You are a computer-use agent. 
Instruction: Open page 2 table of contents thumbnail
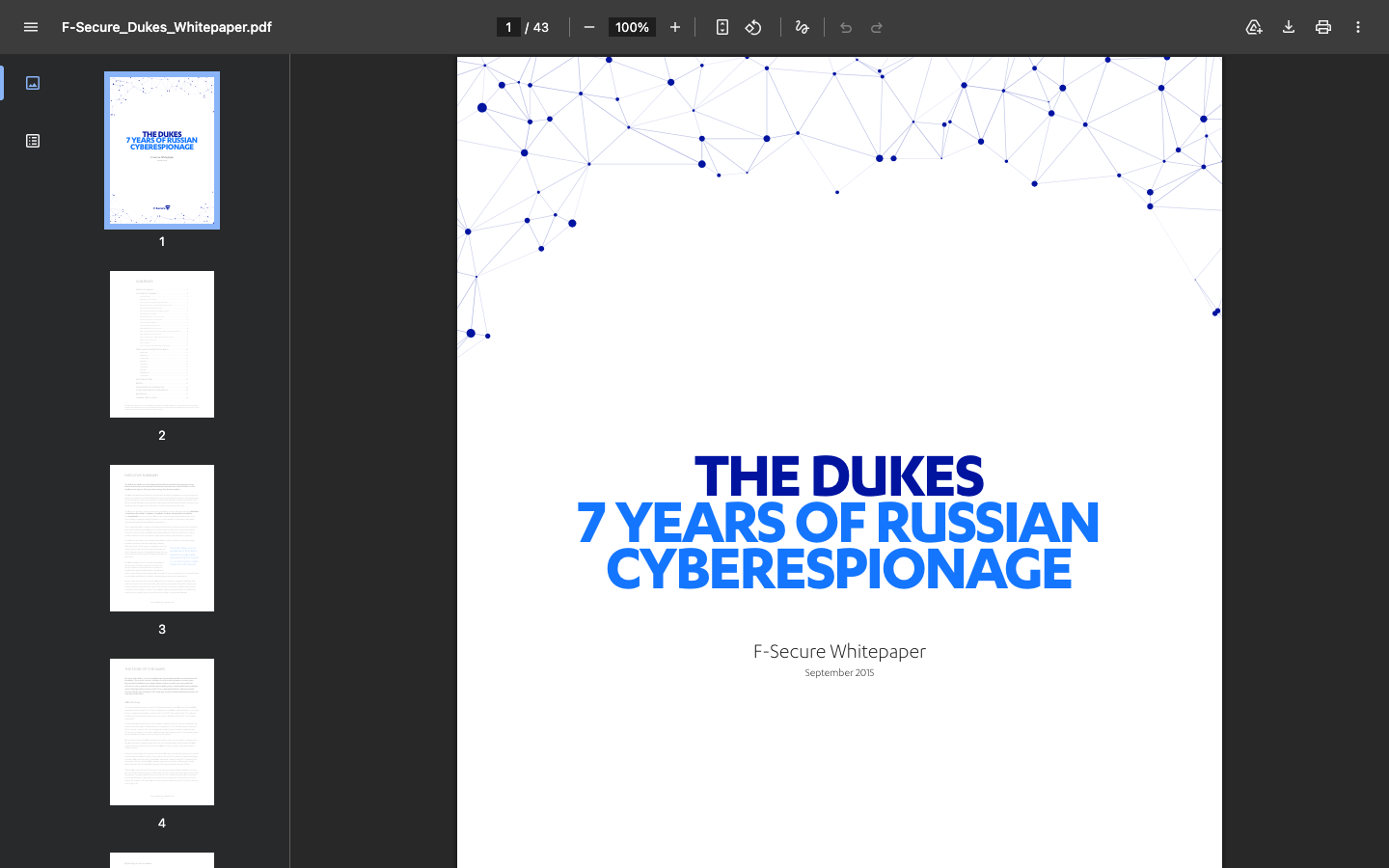click(161, 344)
